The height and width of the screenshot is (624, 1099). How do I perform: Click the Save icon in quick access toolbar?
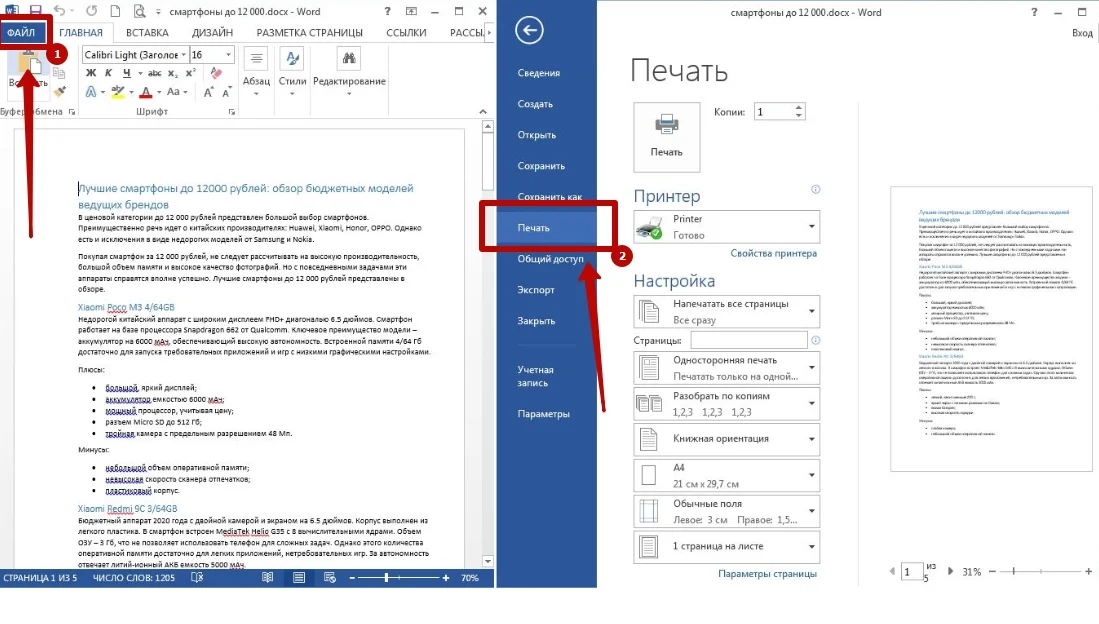click(x=35, y=11)
